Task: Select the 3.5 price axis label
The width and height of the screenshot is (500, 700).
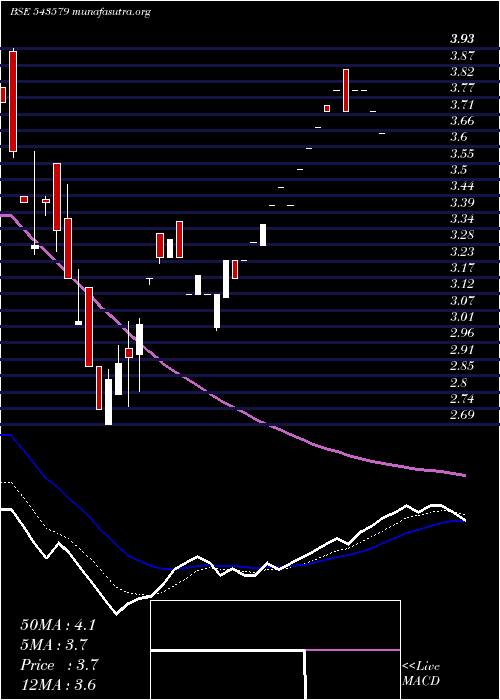Action: point(458,170)
